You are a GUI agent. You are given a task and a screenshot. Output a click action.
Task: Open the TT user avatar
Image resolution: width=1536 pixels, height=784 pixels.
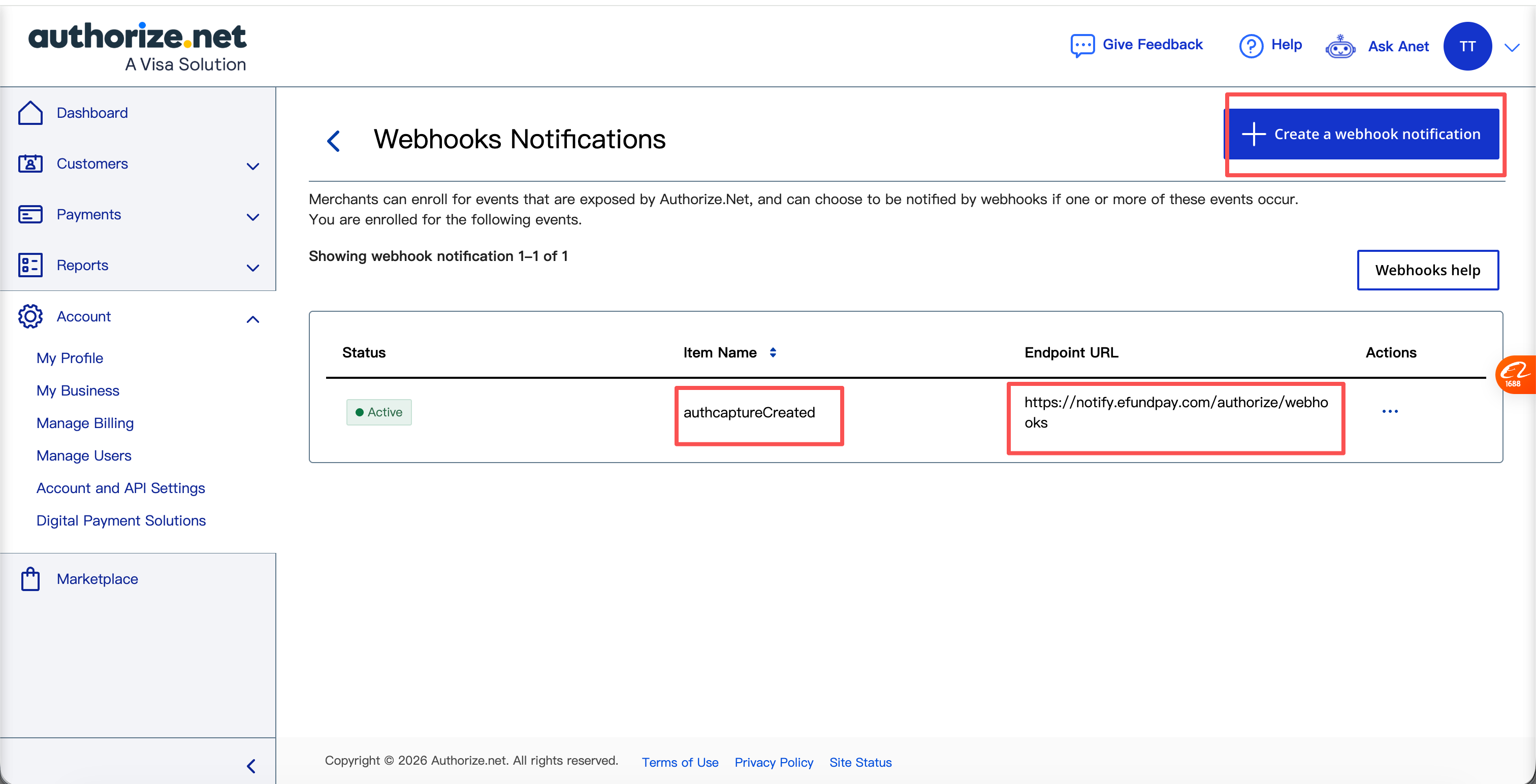coord(1467,46)
